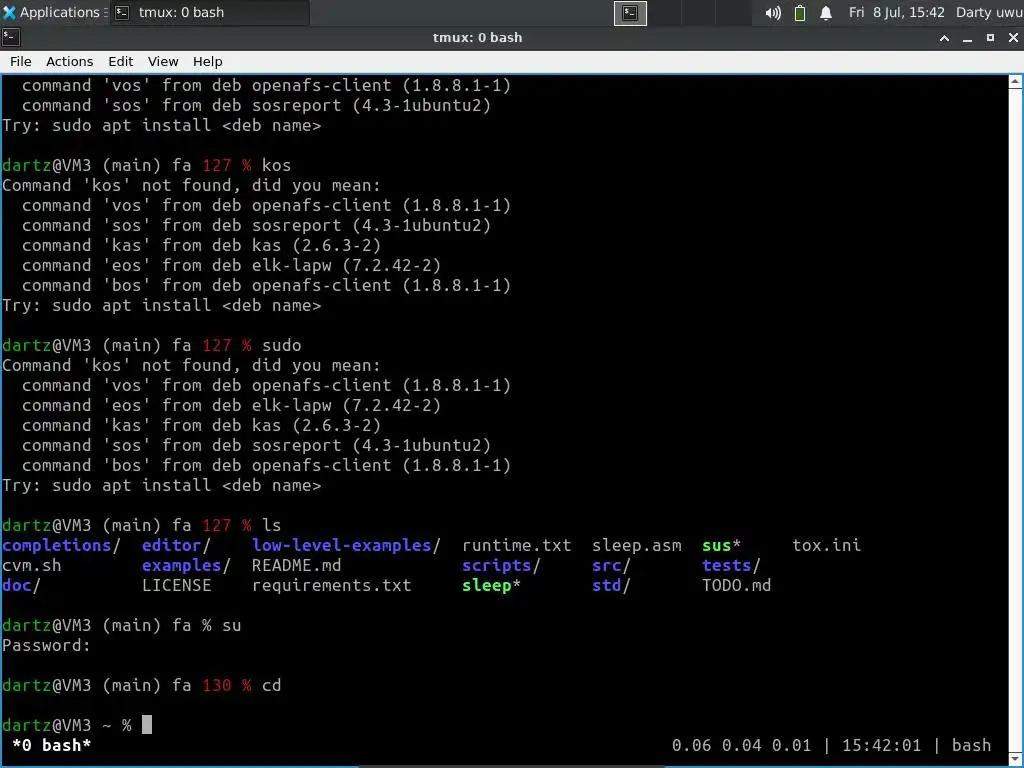Click the scripts/ directory name
1024x768 pixels.
[502, 565]
